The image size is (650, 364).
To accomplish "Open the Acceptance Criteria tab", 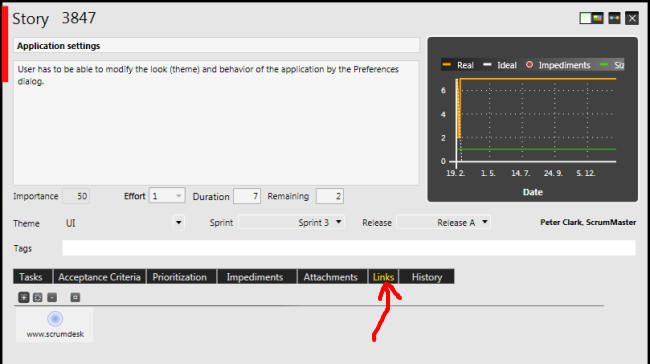I will [x=99, y=277].
